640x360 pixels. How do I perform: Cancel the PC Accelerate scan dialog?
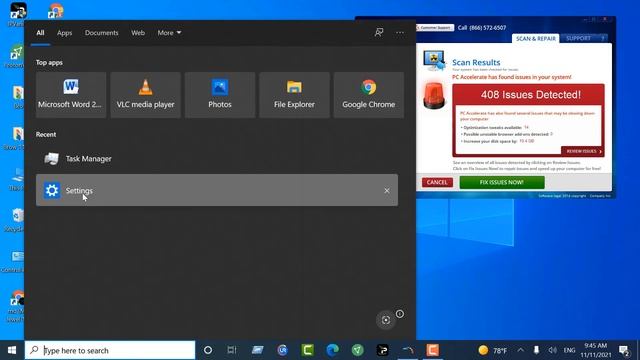tap(437, 182)
